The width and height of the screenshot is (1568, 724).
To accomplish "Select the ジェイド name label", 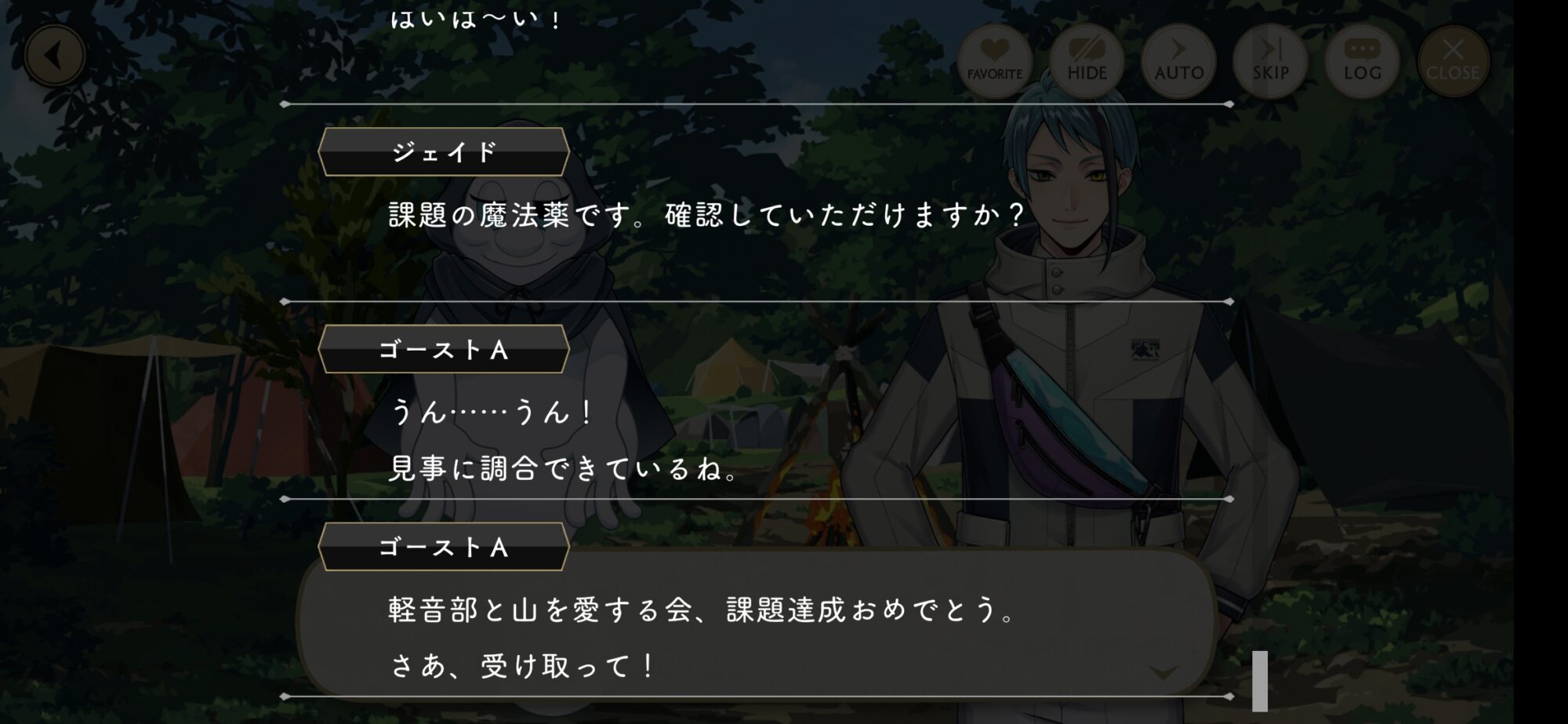I will tap(444, 151).
